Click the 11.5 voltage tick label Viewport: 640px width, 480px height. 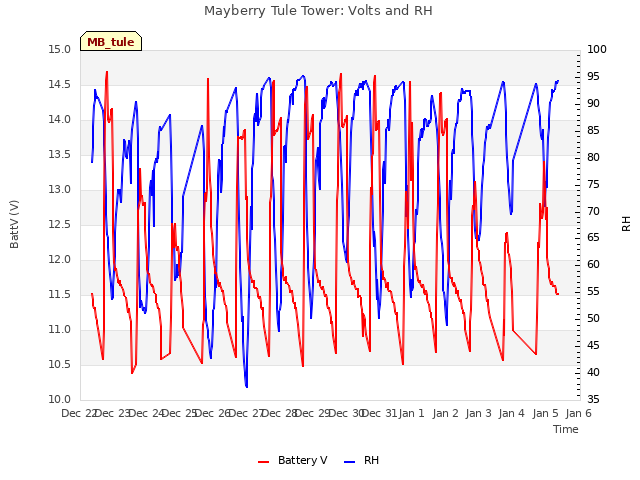[60, 295]
